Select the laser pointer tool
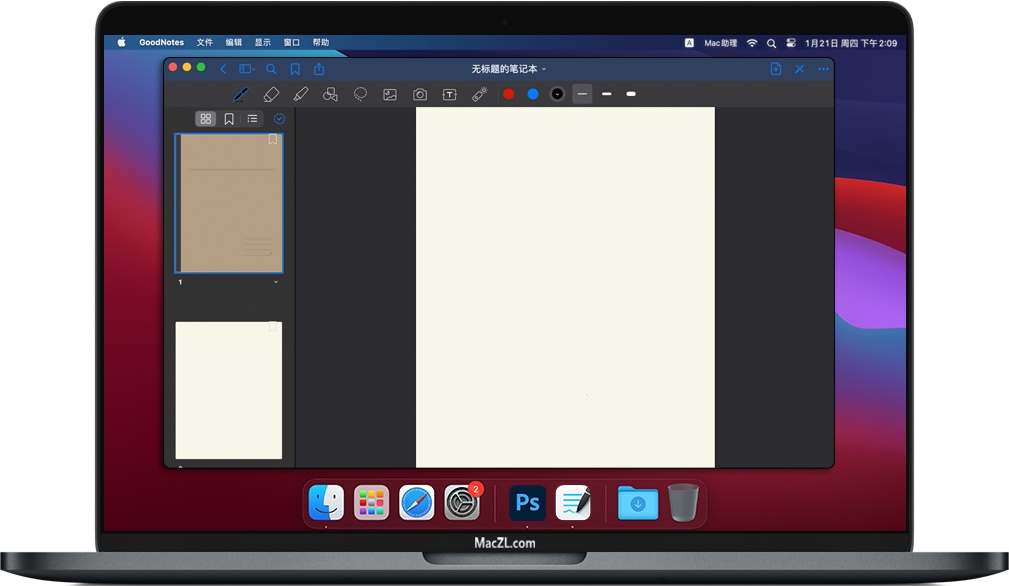This screenshot has width=1009, height=586. click(480, 94)
